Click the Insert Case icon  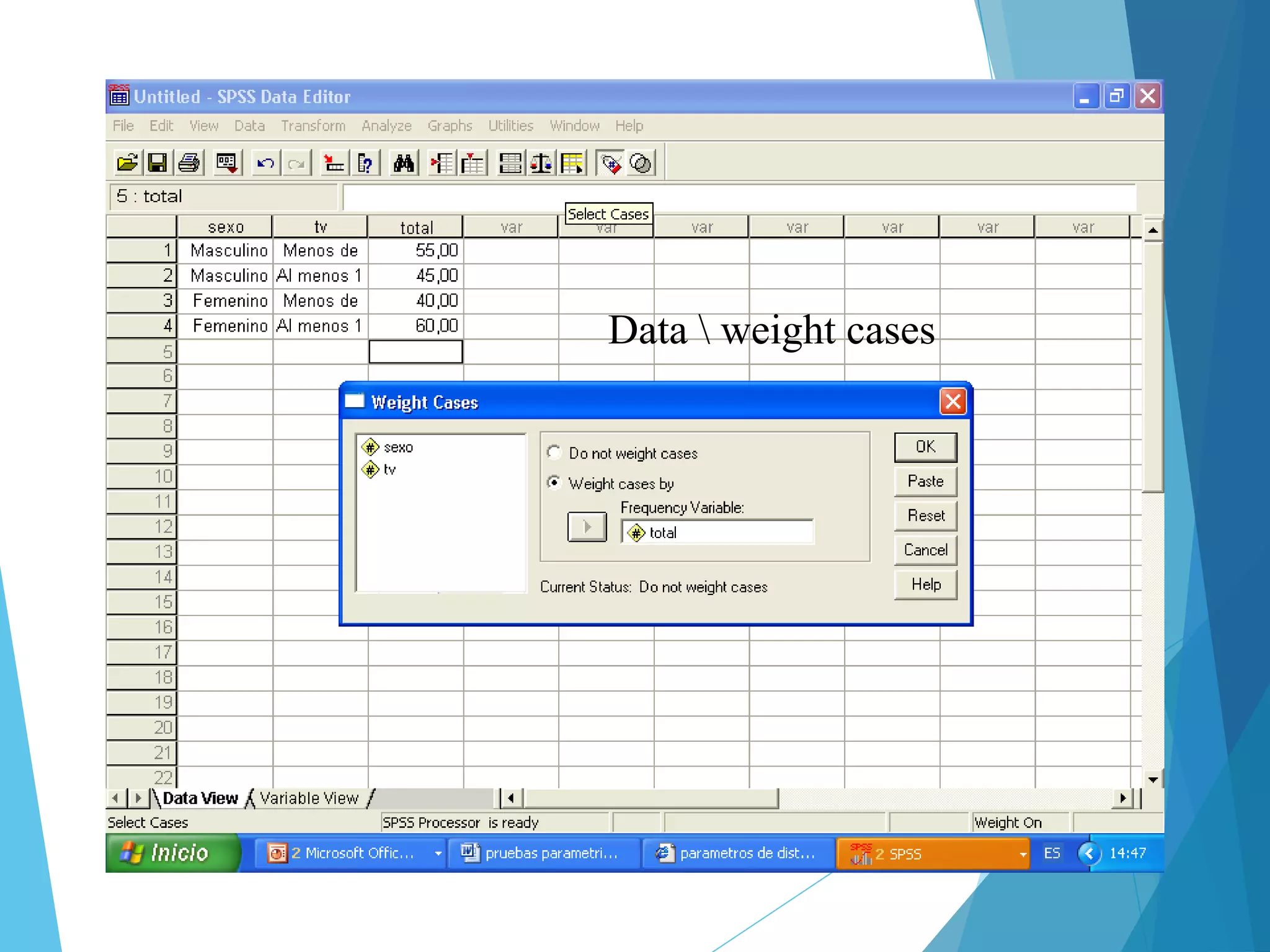442,164
